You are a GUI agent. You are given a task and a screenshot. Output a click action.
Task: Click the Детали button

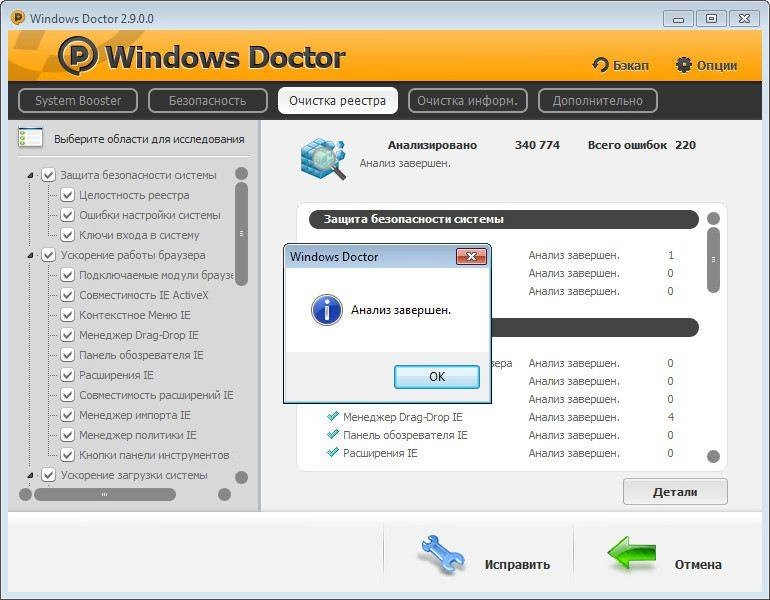[675, 491]
